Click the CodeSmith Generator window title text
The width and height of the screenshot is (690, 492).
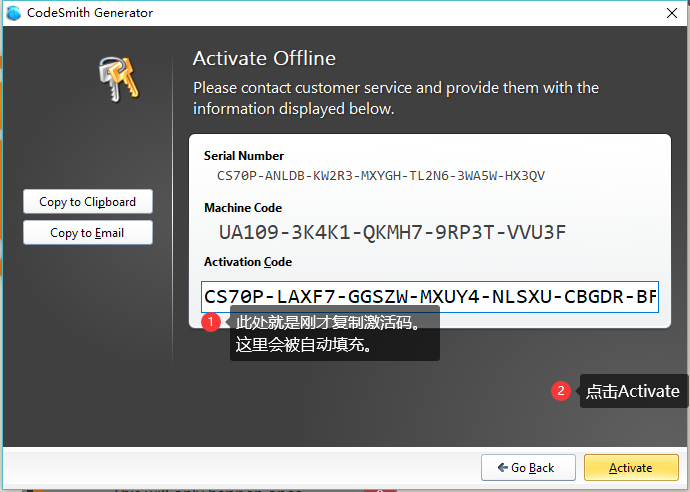click(x=90, y=13)
